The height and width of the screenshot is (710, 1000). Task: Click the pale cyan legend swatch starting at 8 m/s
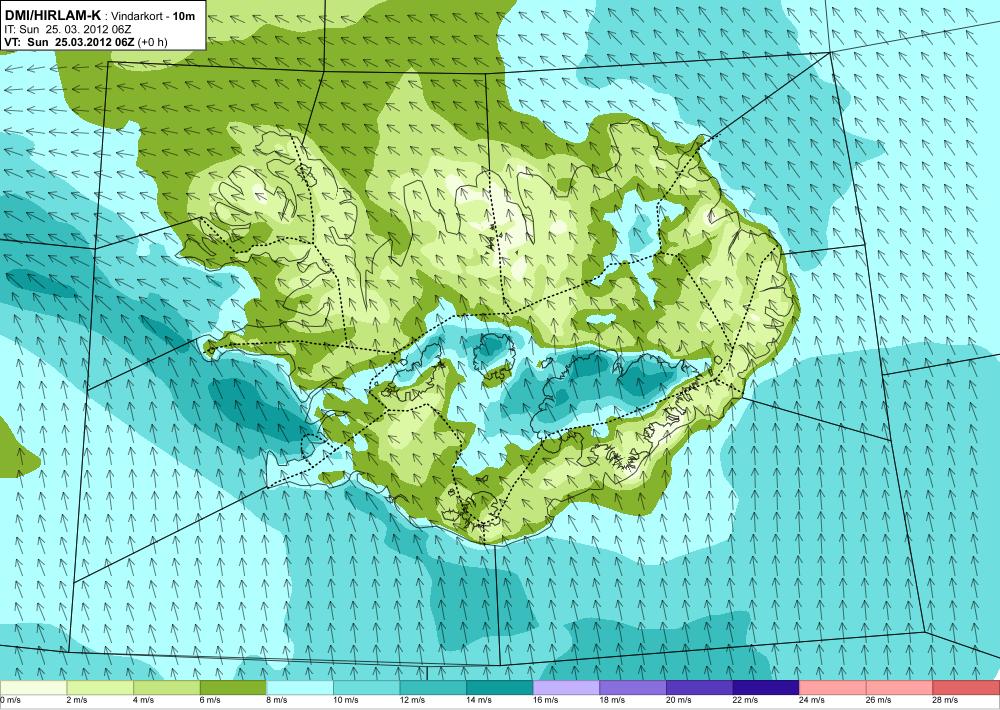pos(300,688)
